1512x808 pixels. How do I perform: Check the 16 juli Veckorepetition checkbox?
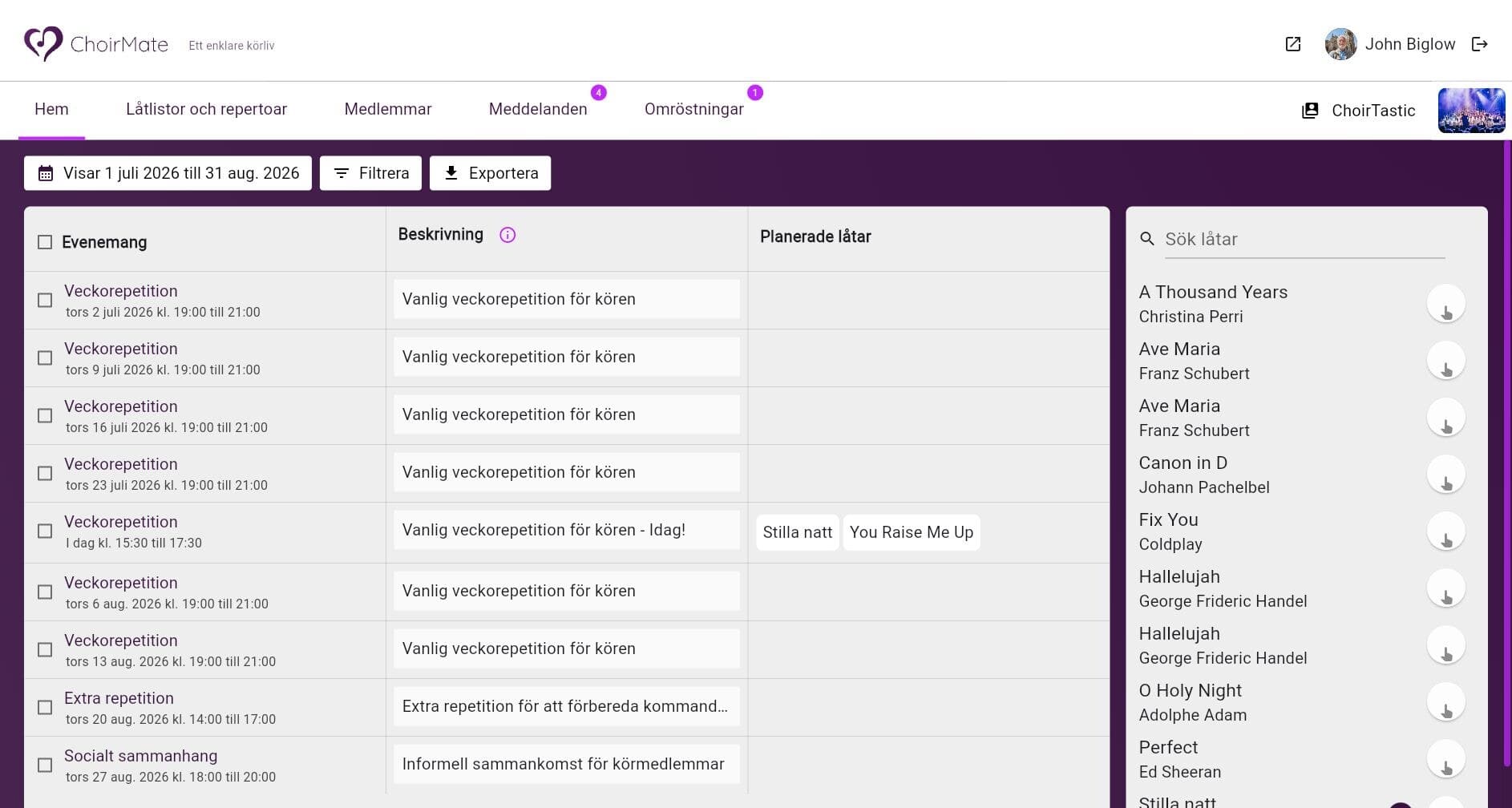coord(45,415)
